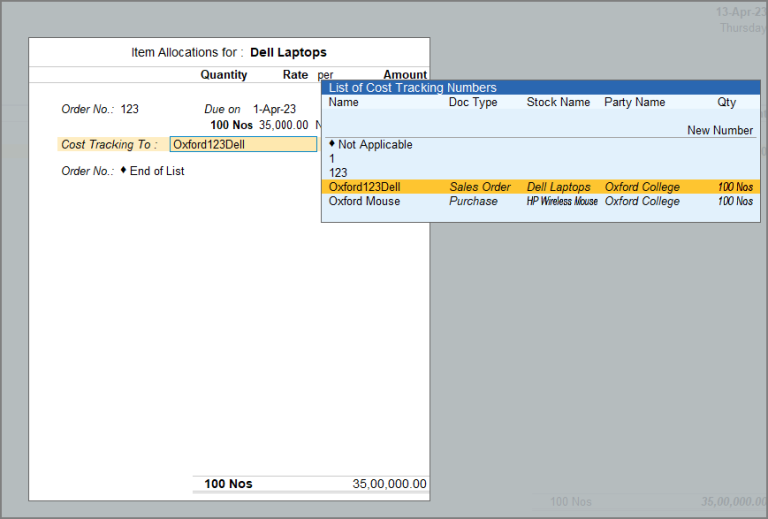Click the Doc Type column header

click(472, 102)
